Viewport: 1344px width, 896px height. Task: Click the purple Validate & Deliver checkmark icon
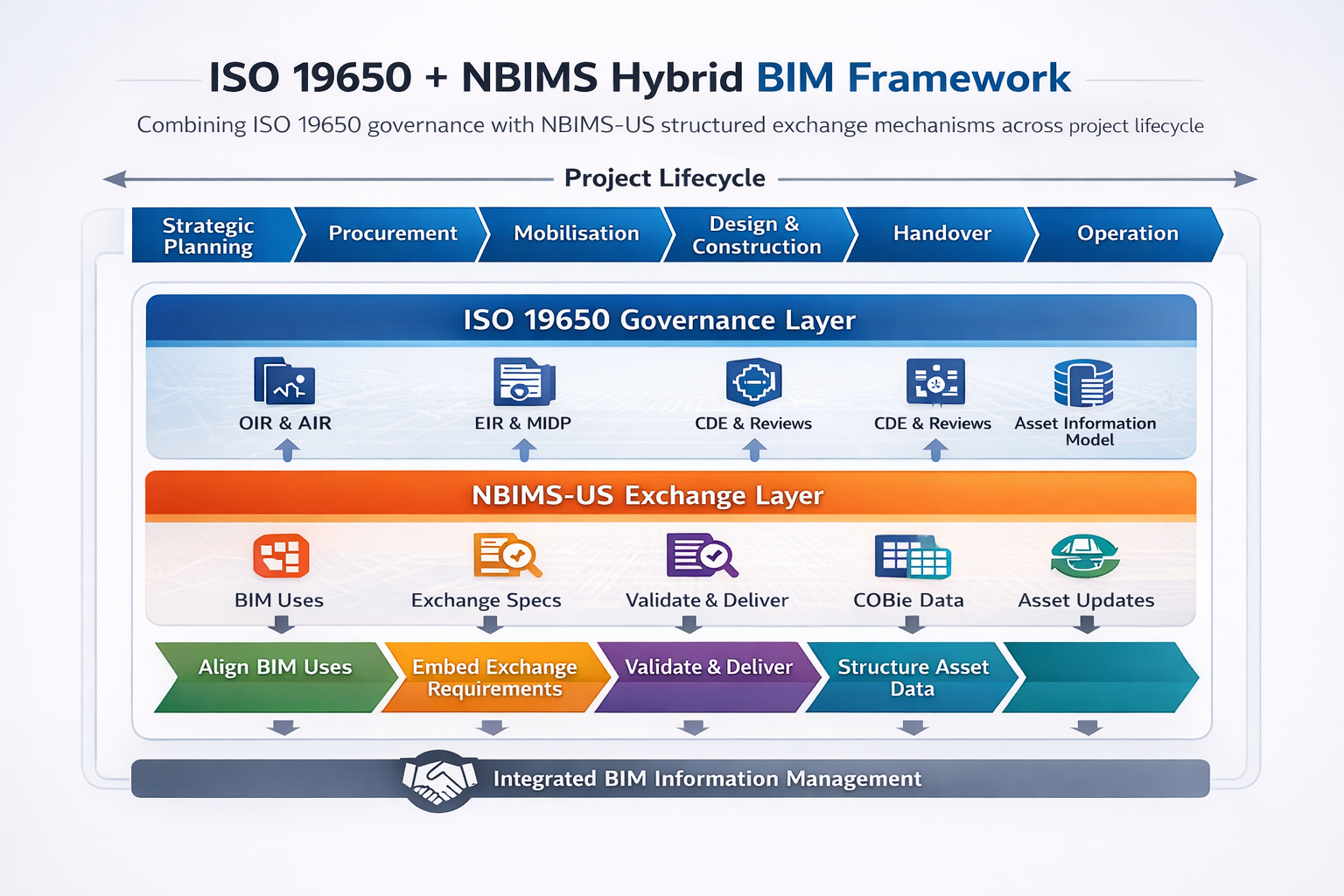(x=702, y=556)
